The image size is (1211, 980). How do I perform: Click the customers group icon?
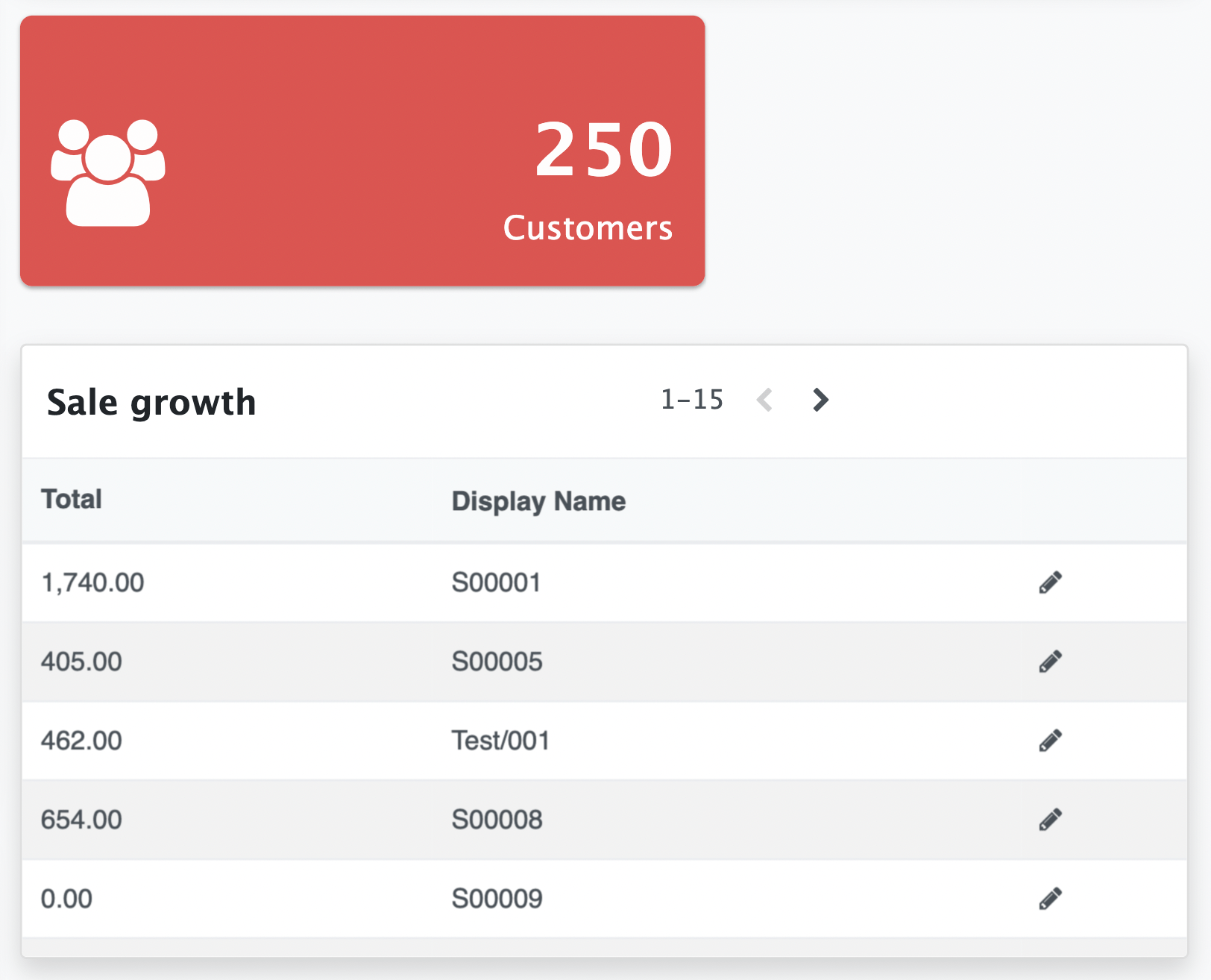108,172
